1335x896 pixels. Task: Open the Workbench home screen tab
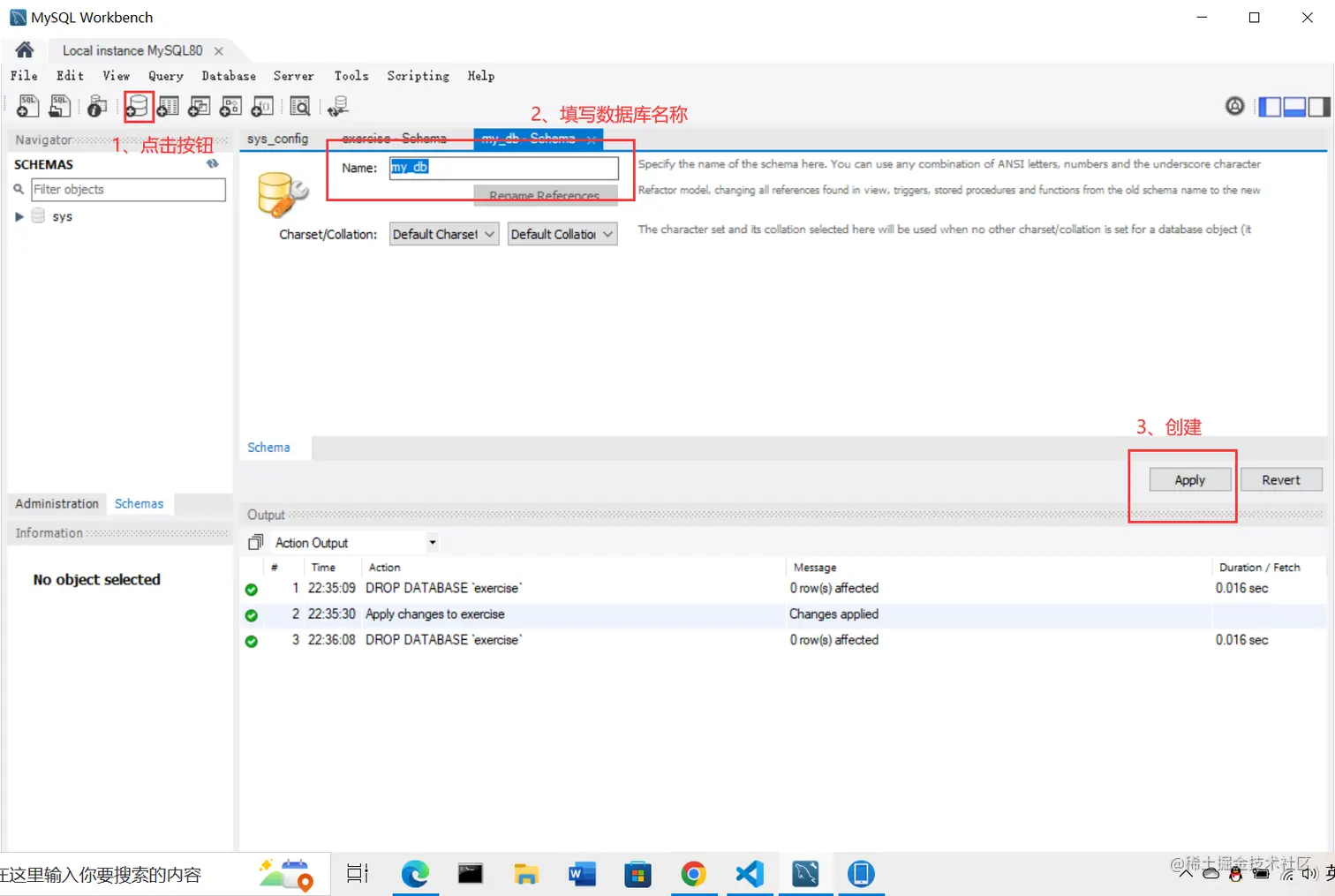pos(25,50)
